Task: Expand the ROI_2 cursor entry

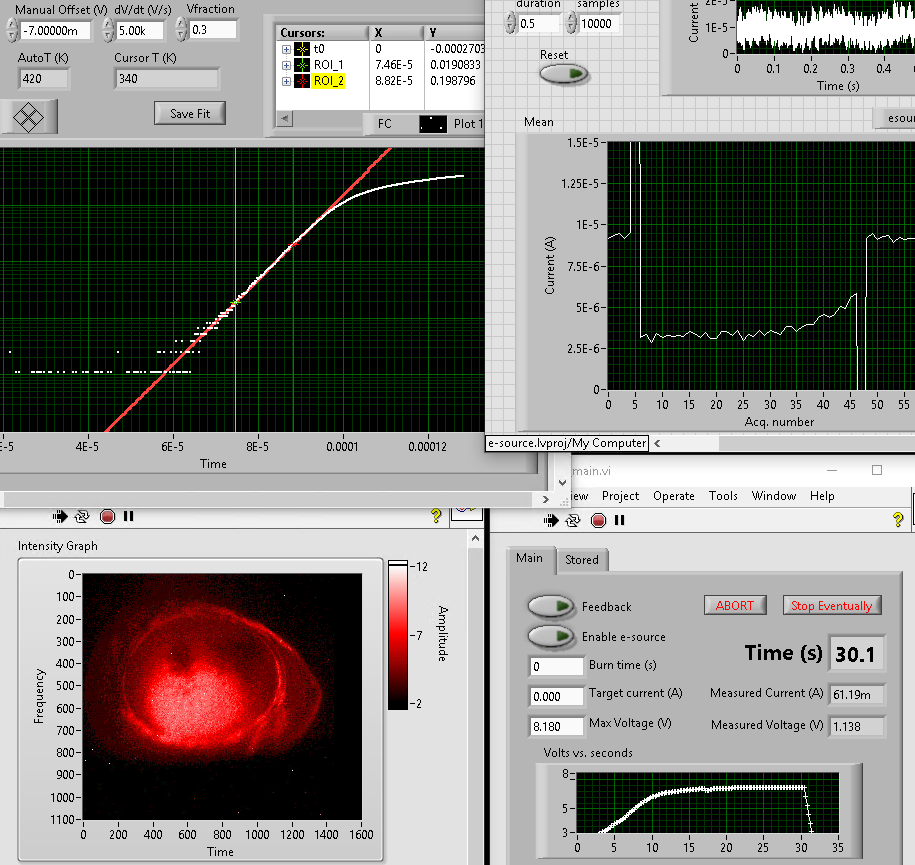Action: click(286, 81)
